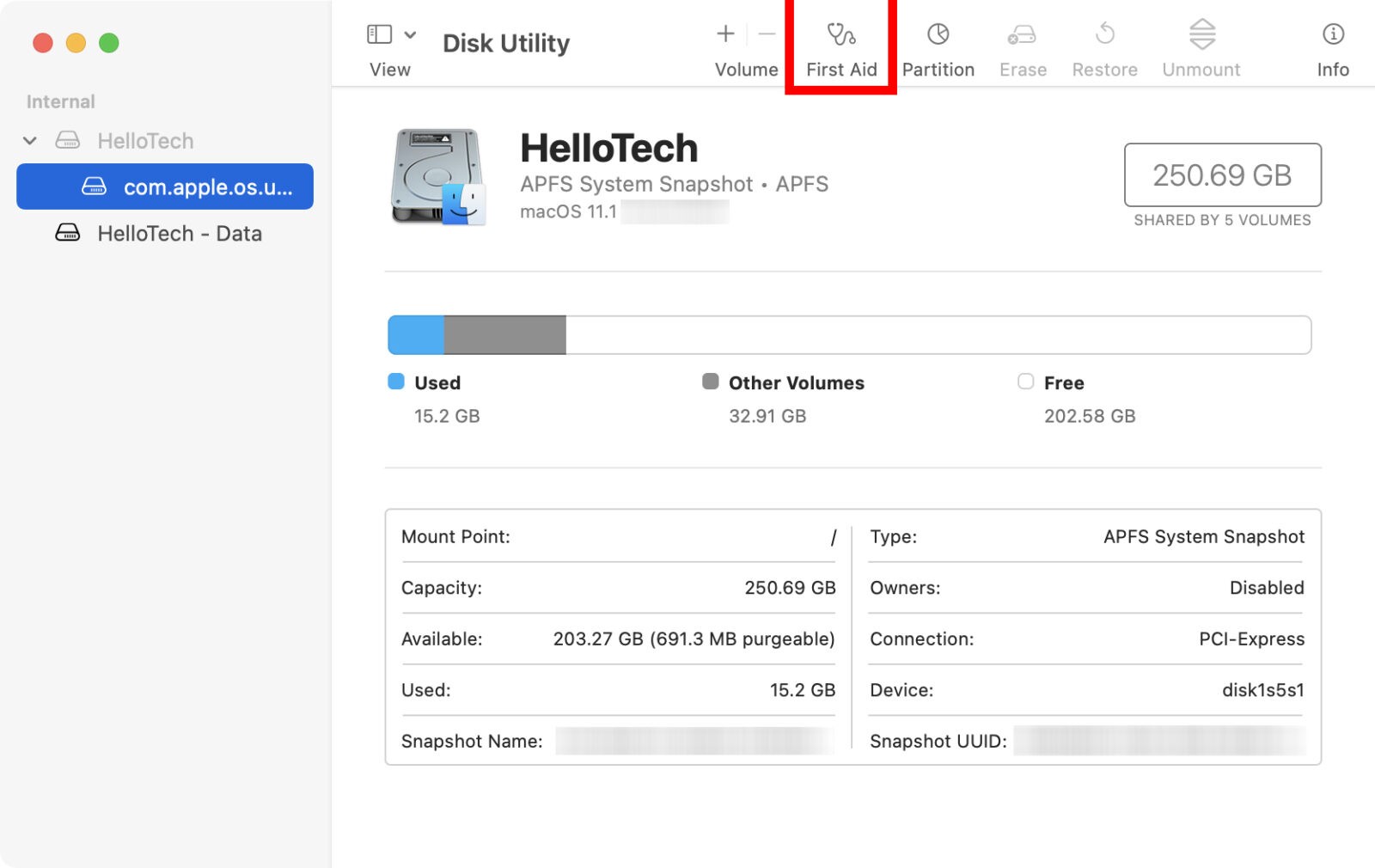Add a new APFS volume with the plus icon
The width and height of the screenshot is (1375, 868).
[x=724, y=34]
